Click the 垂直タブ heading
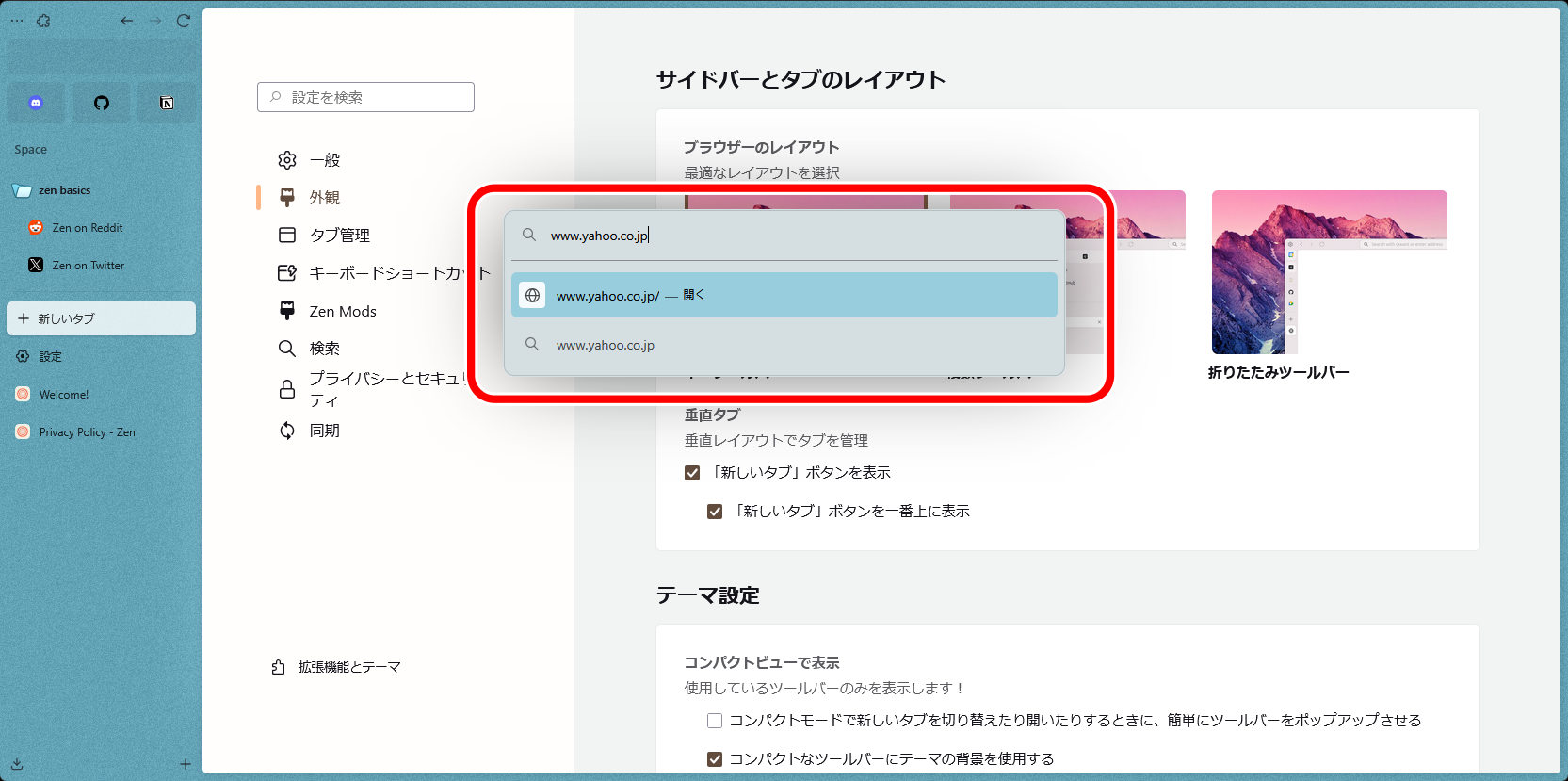 point(713,415)
